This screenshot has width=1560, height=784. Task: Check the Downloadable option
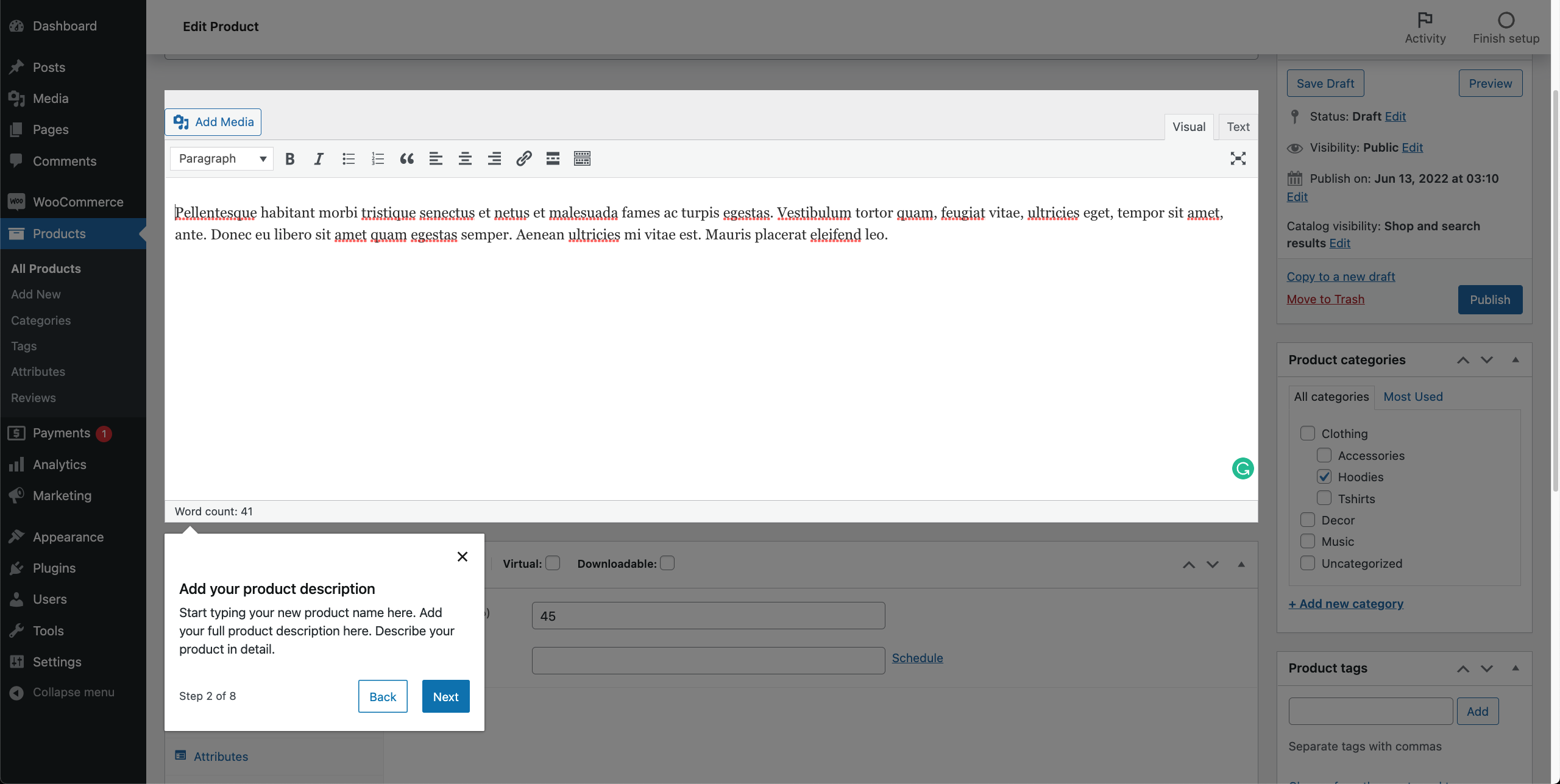[667, 563]
